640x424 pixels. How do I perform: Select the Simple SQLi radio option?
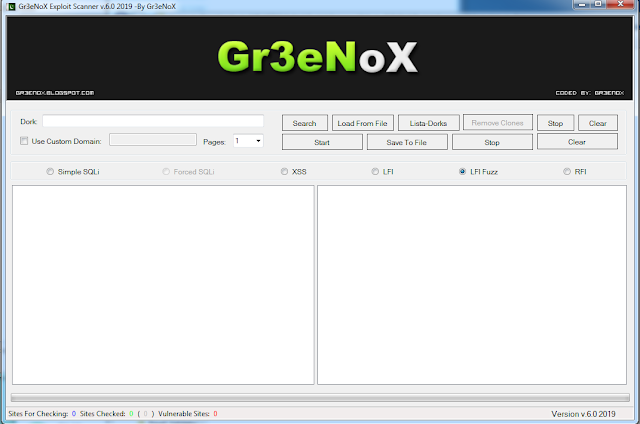click(51, 172)
